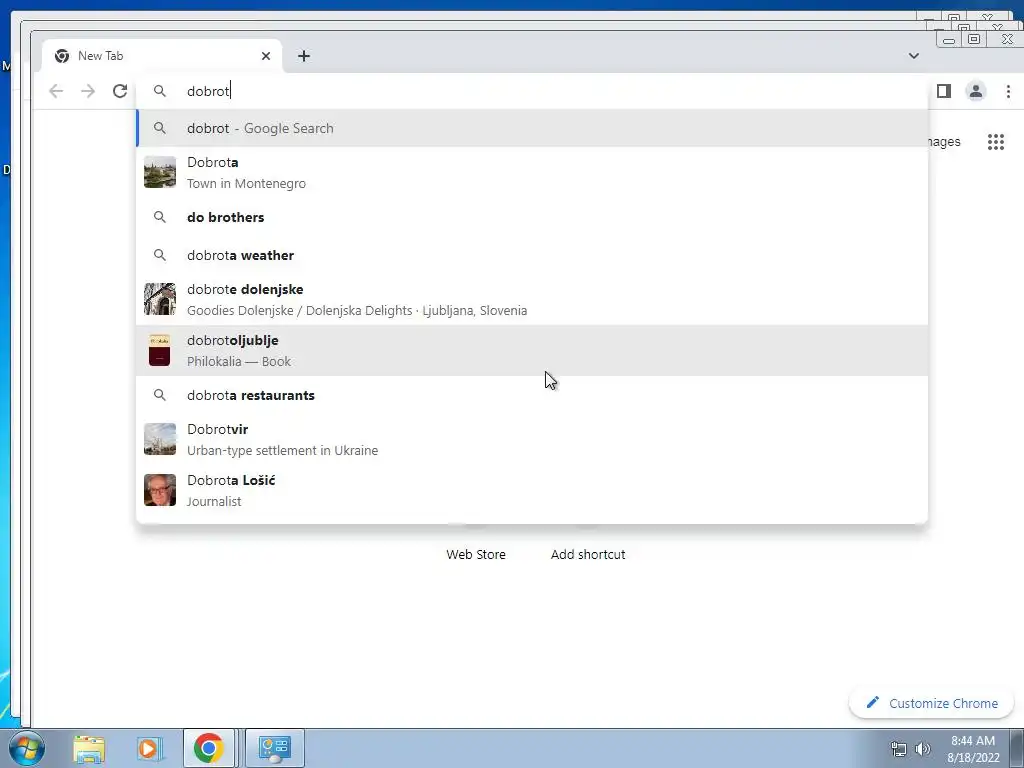Select 'dobrote dolenjske' suggestion
Screen dimensions: 1024x768
point(532,299)
